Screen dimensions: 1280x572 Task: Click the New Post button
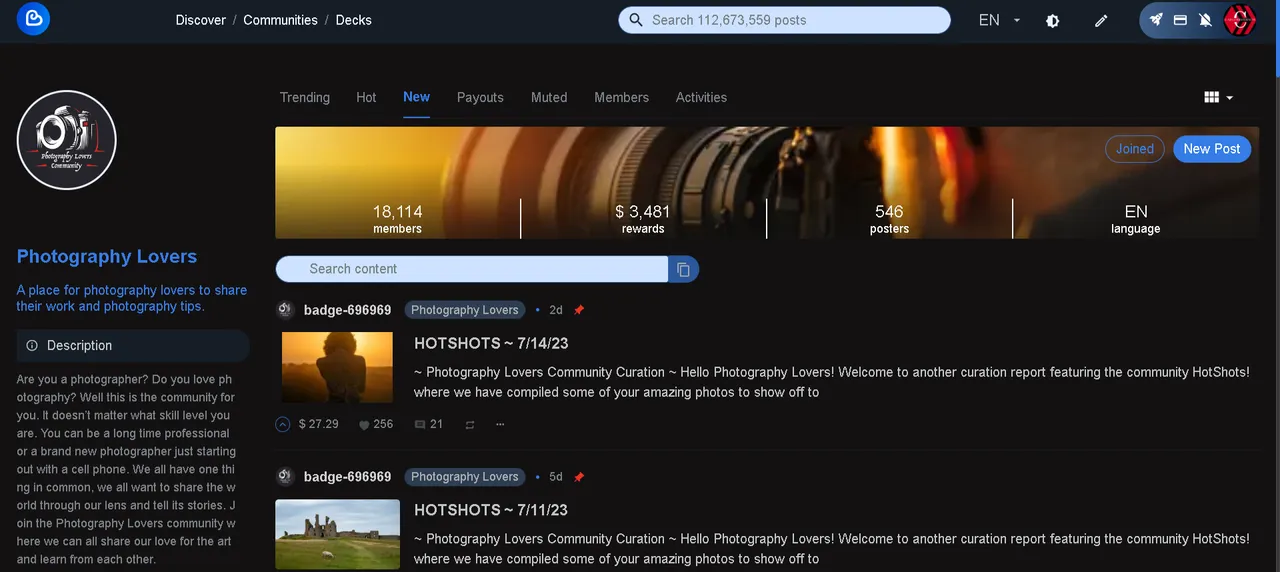tap(1211, 149)
